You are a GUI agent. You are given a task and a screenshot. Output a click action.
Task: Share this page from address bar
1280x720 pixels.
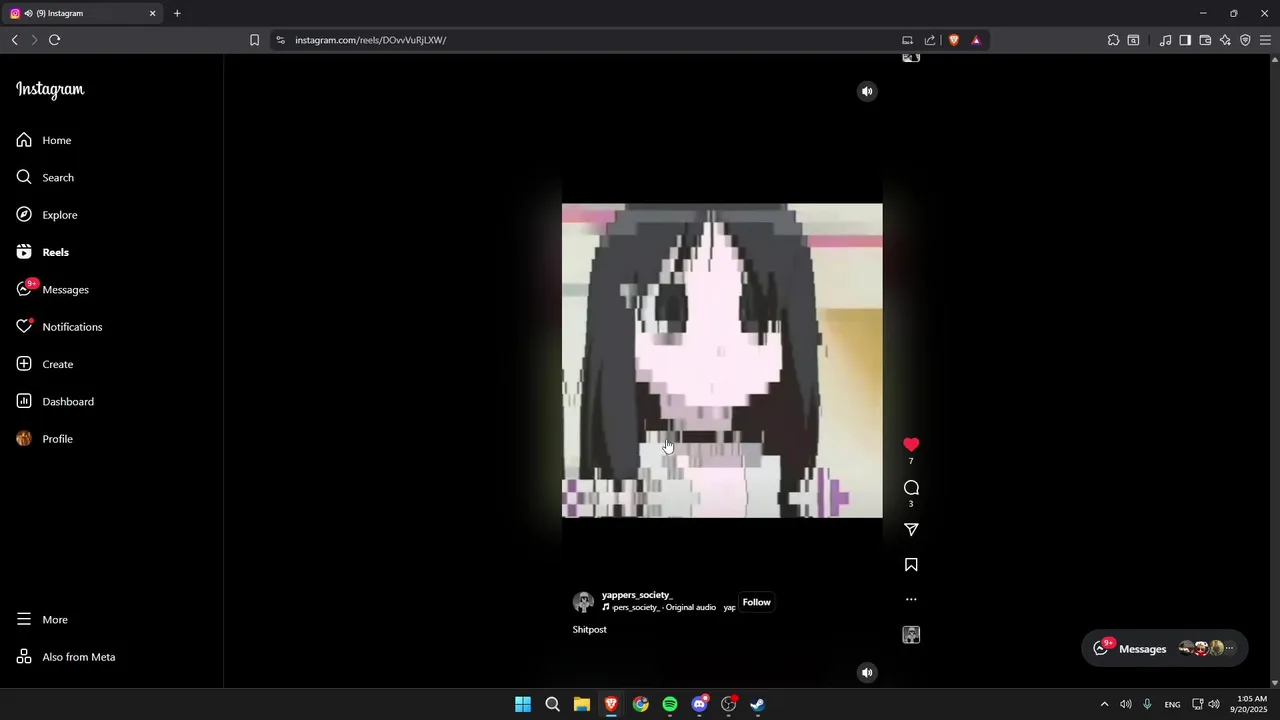coord(930,40)
